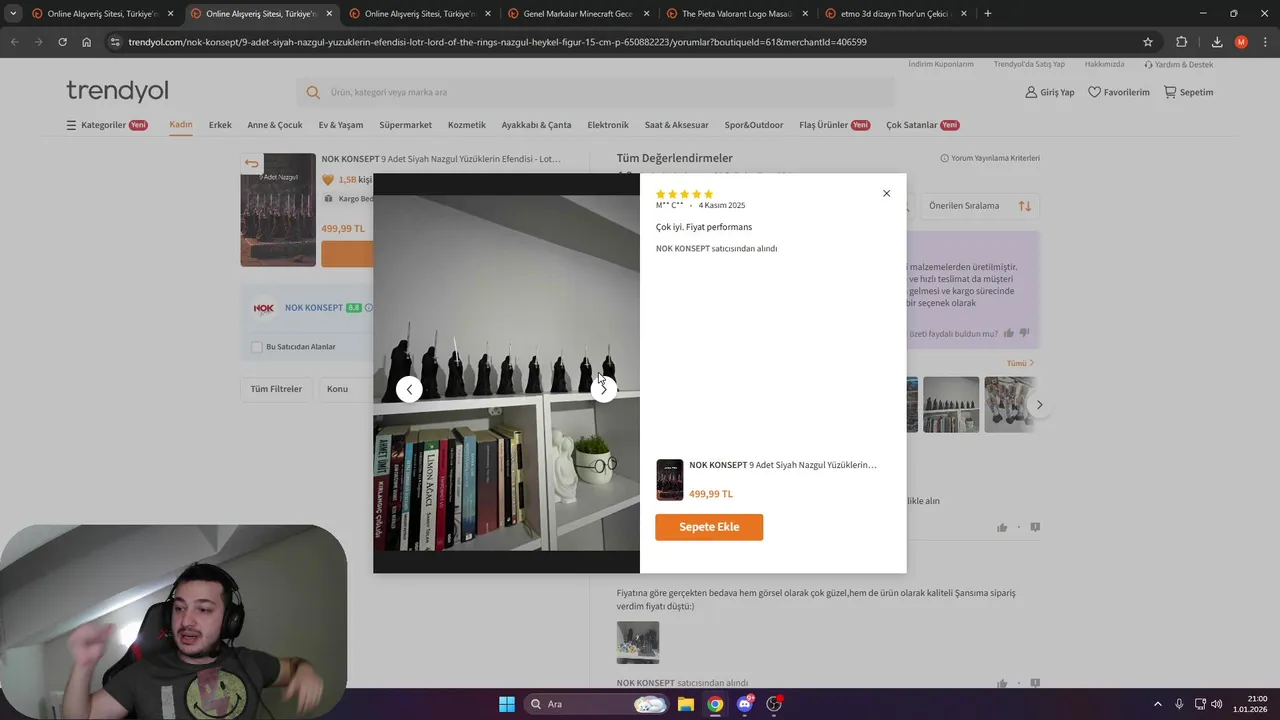This screenshot has height=720, width=1280.
Task: Click browser reload button
Action: click(62, 42)
